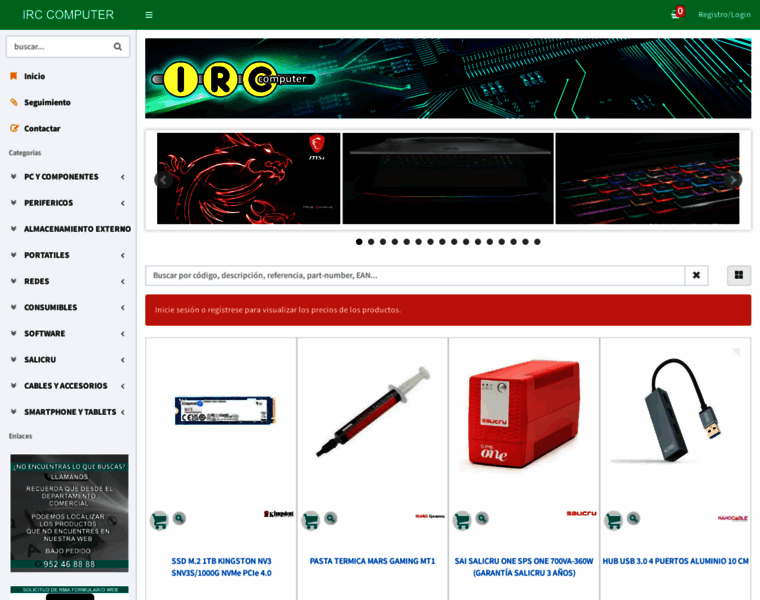Click the RGB keyboard carousel slide
760x600 pixels.
[x=647, y=178]
